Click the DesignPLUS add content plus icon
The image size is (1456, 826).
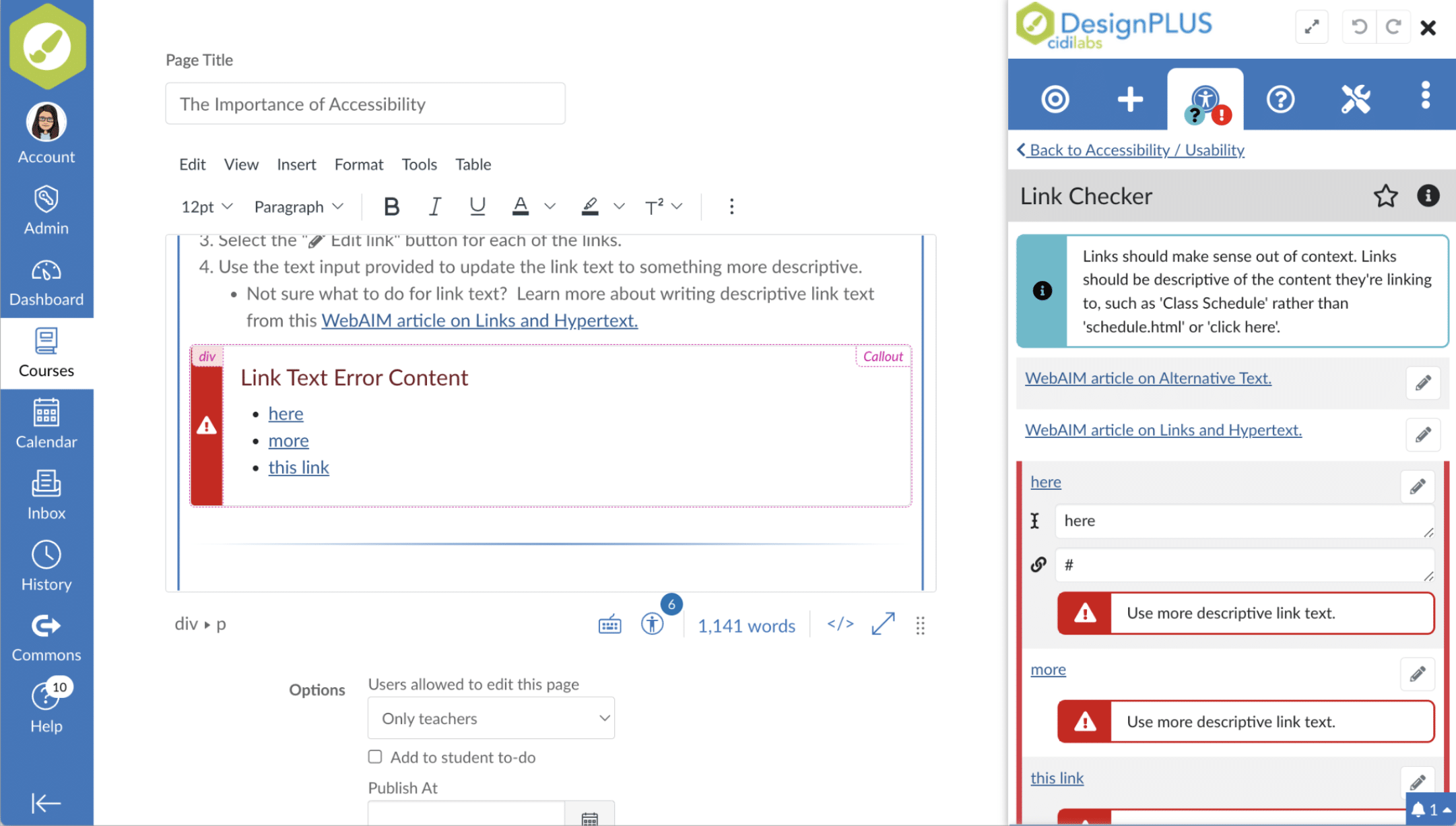click(1130, 100)
